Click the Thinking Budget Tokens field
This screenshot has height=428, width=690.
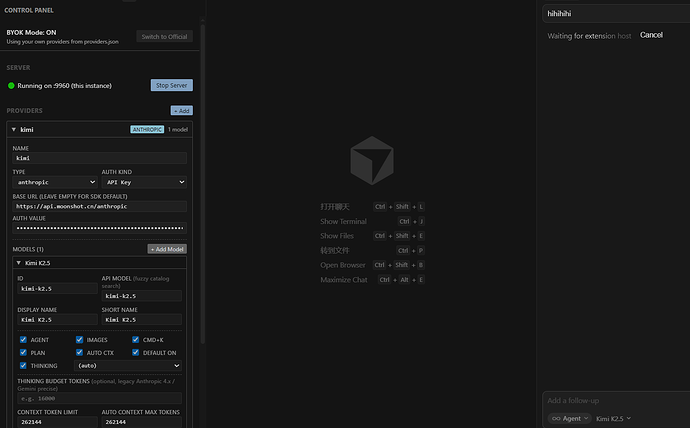100,398
